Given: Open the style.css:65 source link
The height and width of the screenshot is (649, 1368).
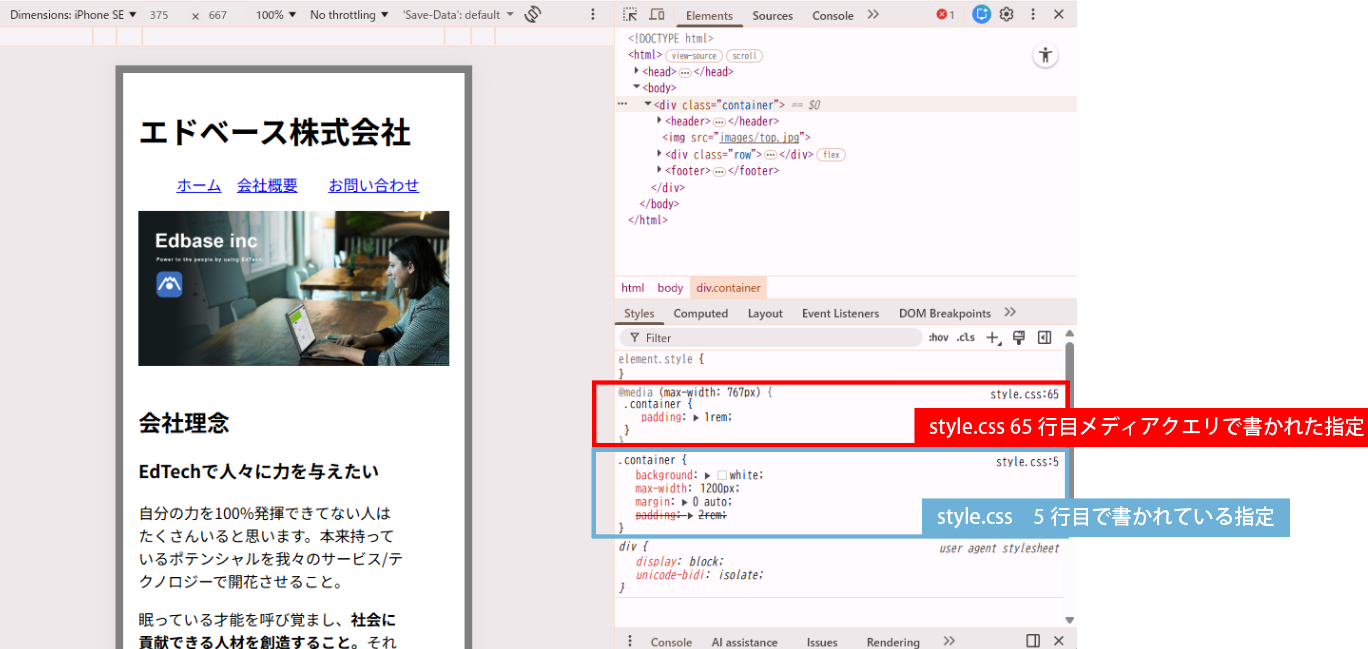Looking at the screenshot, I should pos(1024,394).
